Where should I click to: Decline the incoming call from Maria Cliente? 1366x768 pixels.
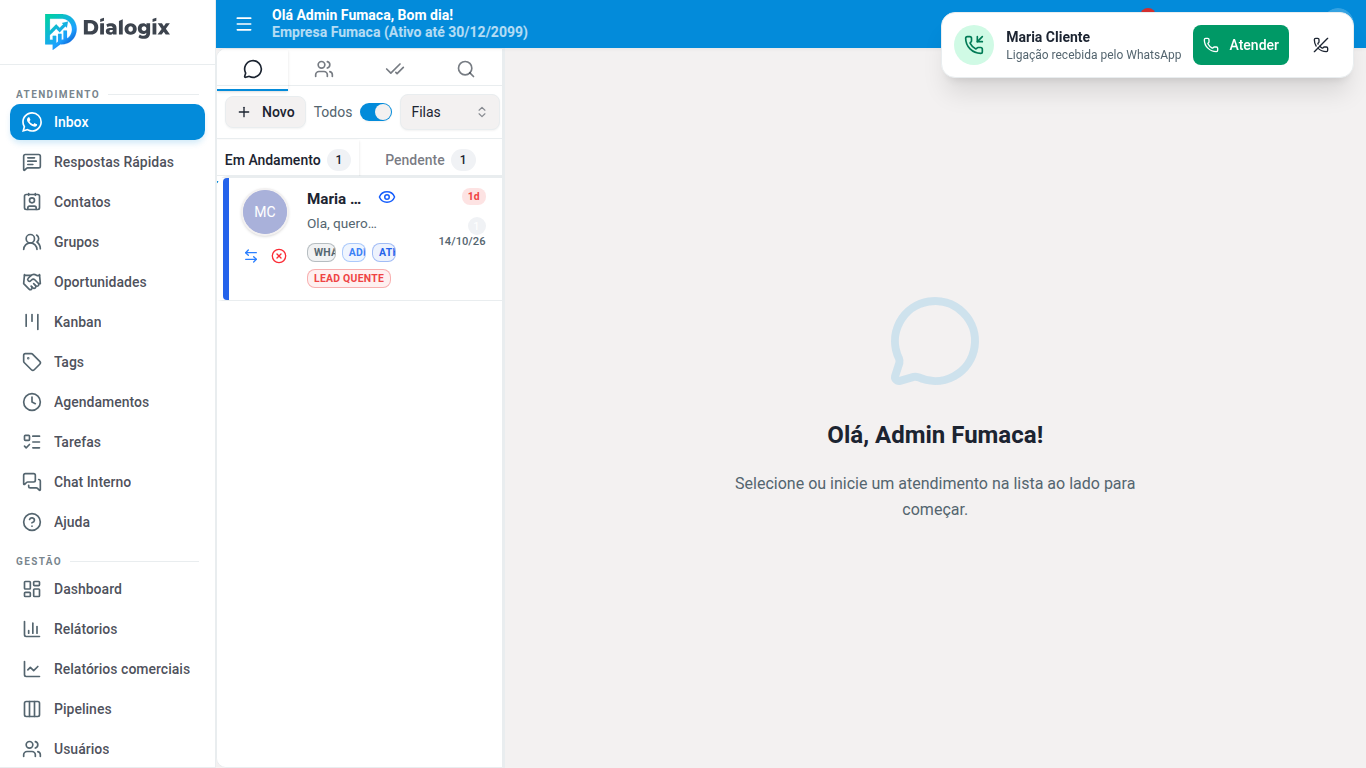[x=1321, y=45]
